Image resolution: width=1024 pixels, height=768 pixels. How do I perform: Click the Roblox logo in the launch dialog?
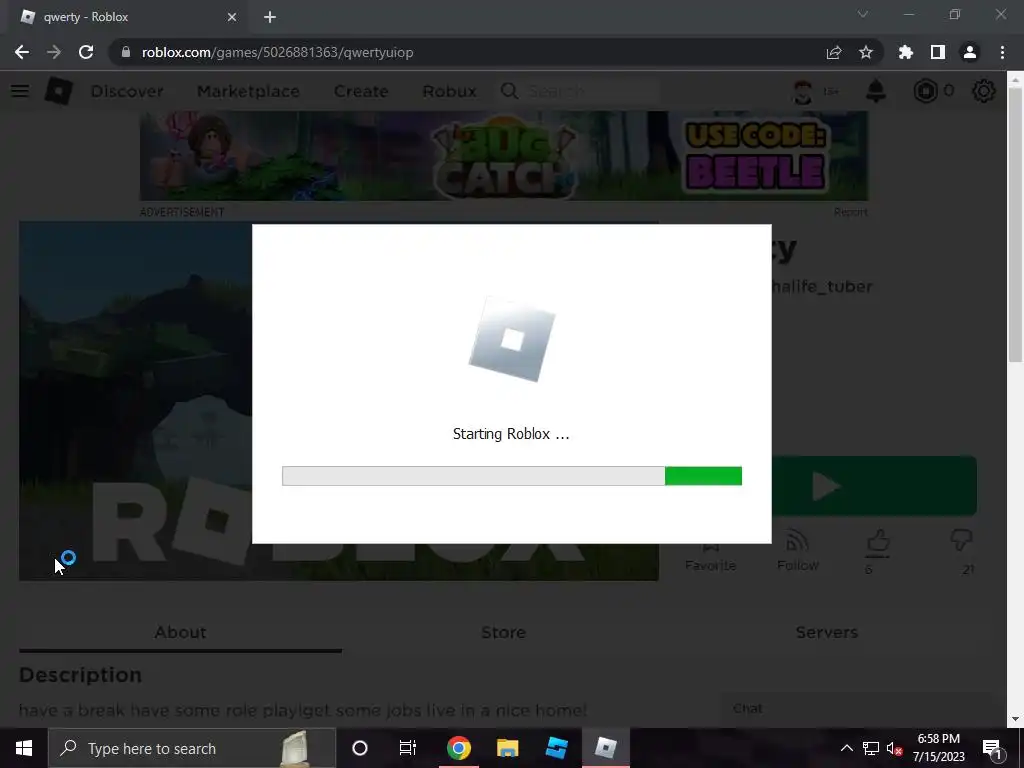(x=512, y=340)
